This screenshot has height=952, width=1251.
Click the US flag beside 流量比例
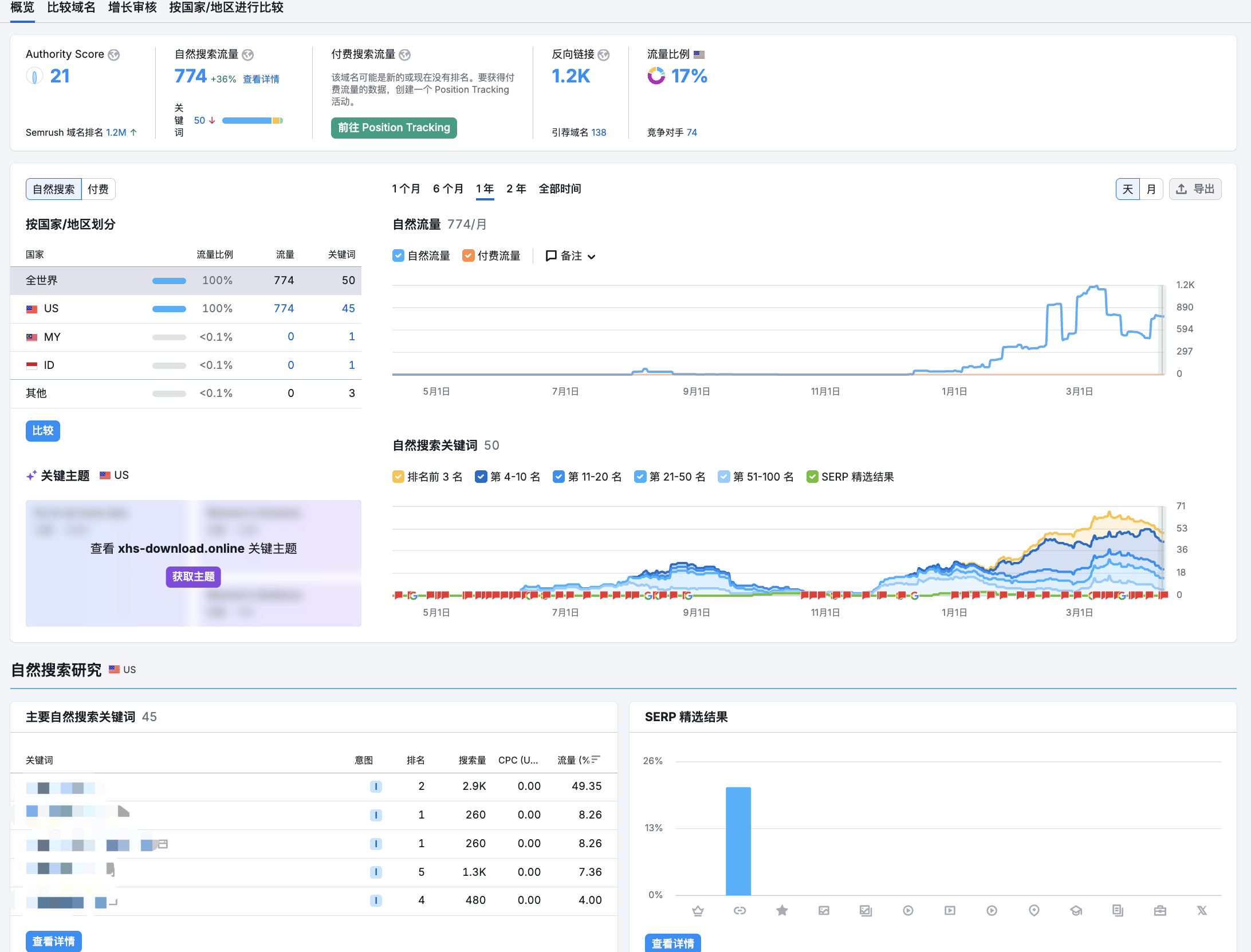699,55
